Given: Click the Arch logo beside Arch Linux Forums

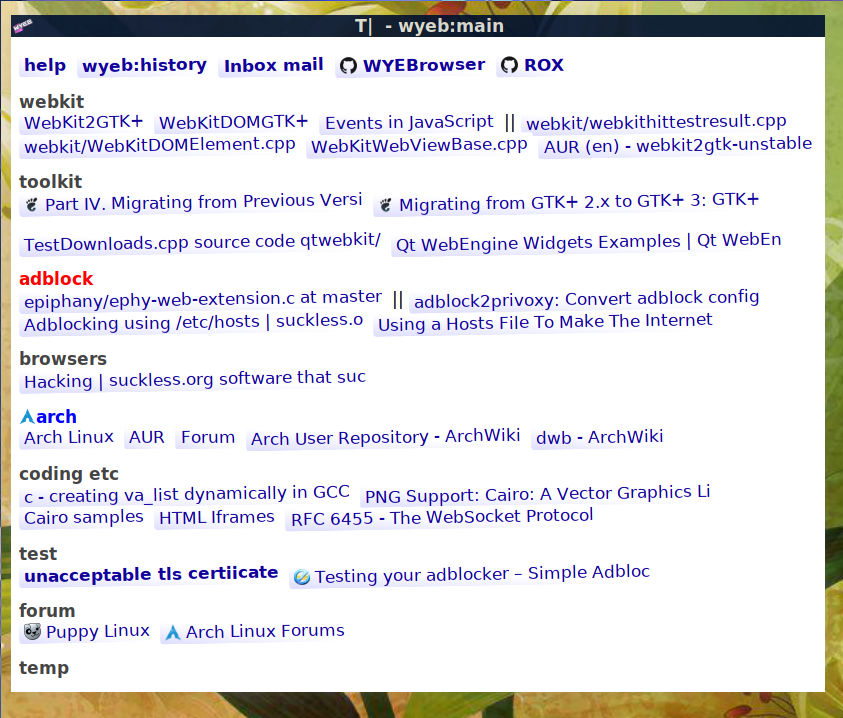Looking at the screenshot, I should 173,632.
